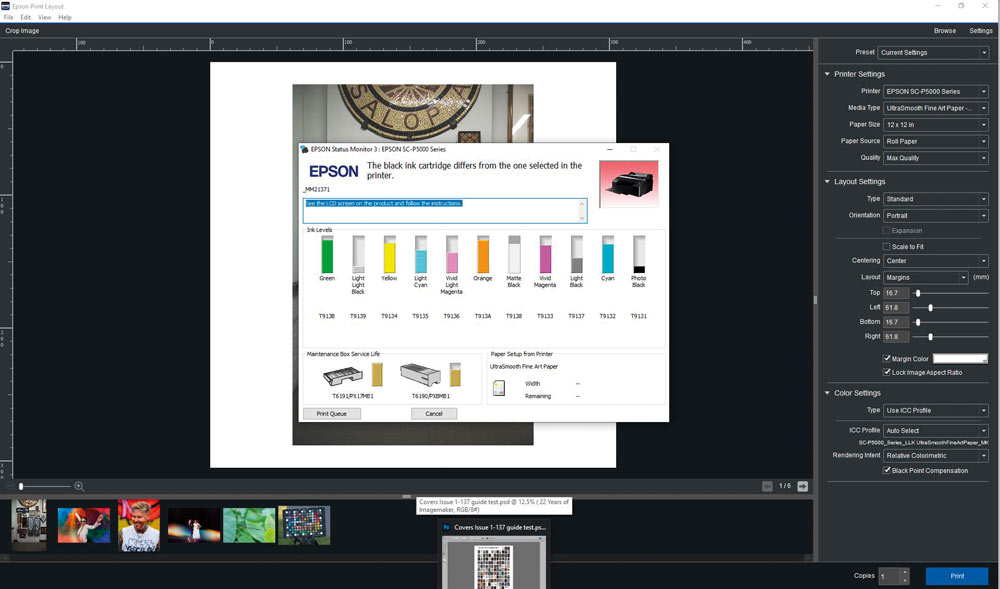Click the Light Cyan ink cartridge

pos(420,255)
